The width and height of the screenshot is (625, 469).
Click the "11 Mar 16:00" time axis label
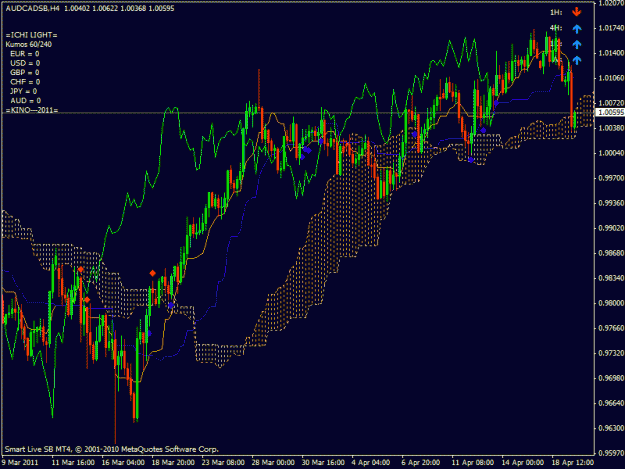coord(73,463)
